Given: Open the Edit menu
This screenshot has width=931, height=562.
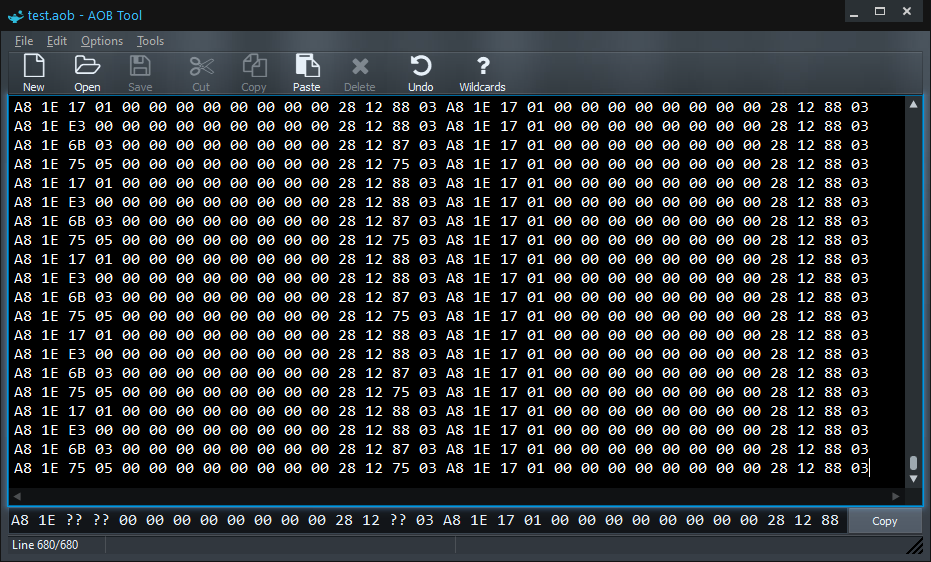Looking at the screenshot, I should tap(57, 41).
